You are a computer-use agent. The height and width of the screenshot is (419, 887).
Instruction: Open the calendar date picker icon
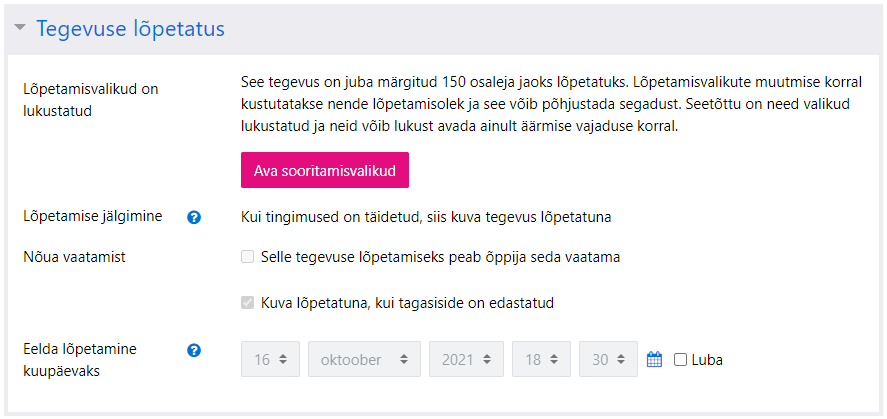click(654, 359)
